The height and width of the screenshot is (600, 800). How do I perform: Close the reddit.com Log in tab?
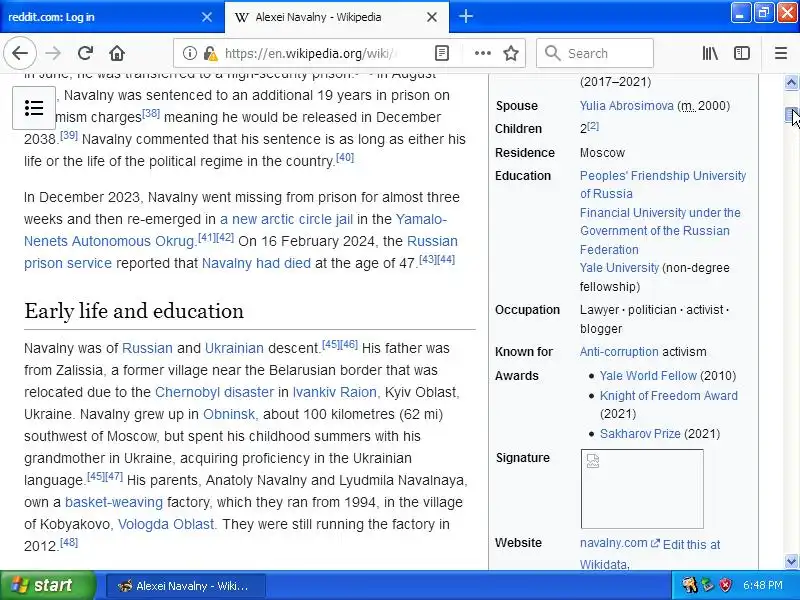[207, 17]
